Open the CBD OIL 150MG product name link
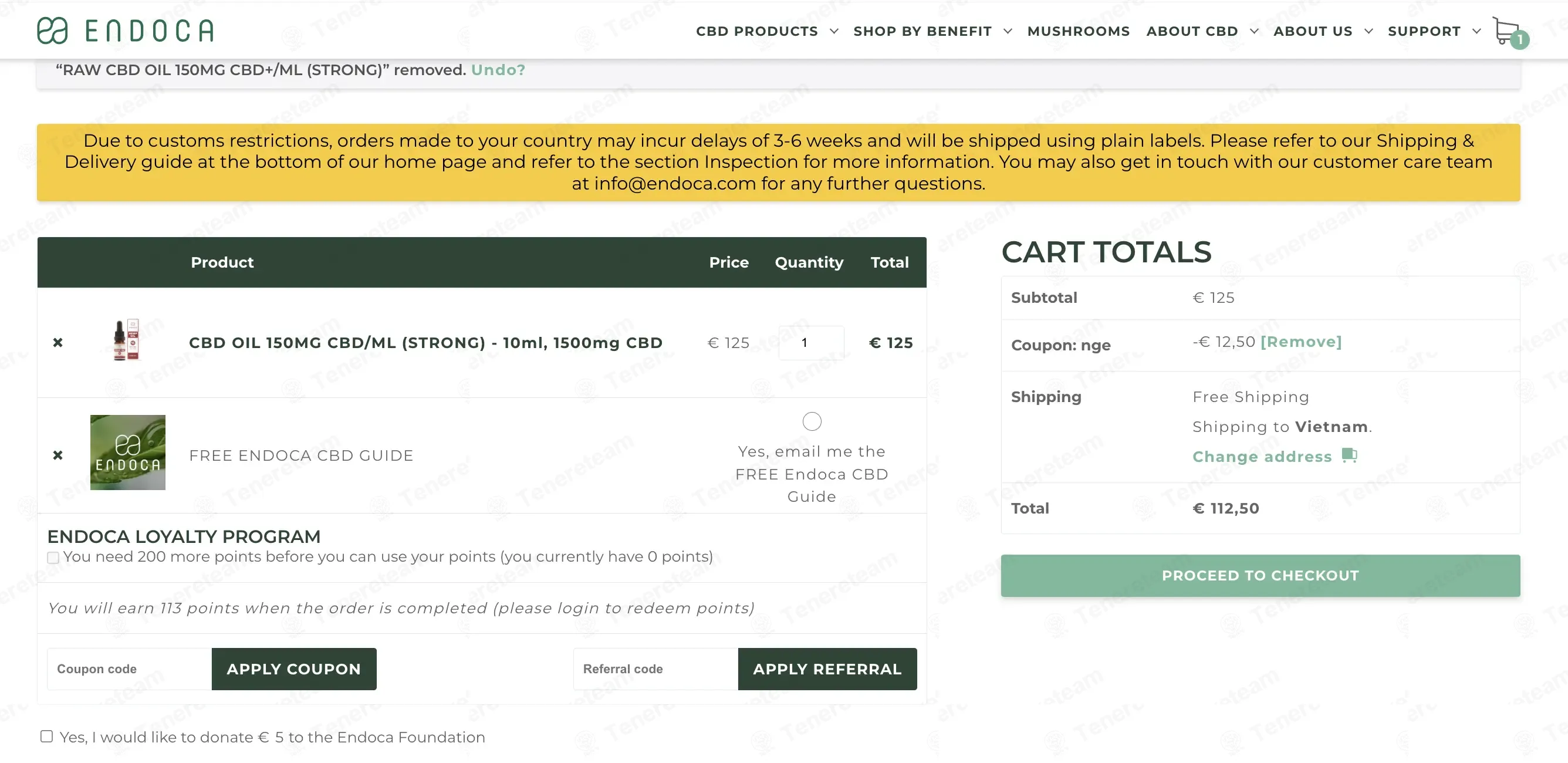This screenshot has width=1568, height=763. pyautogui.click(x=425, y=343)
